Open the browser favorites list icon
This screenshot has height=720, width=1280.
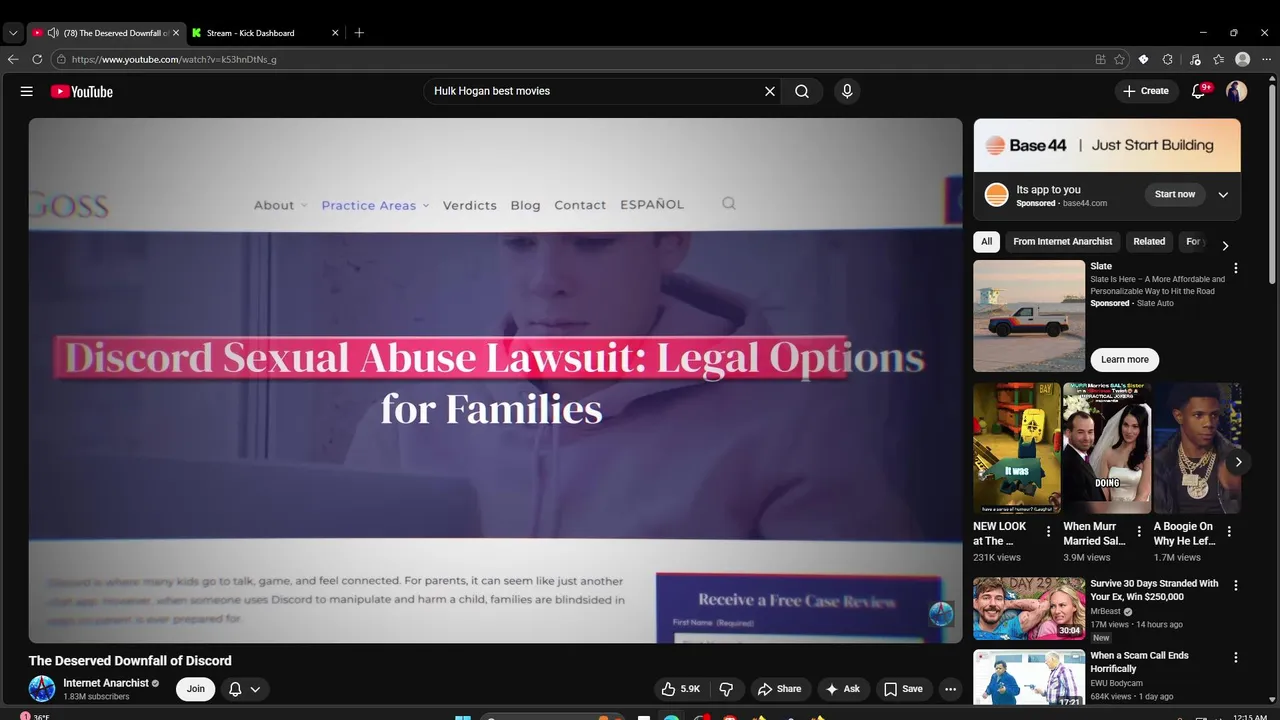(1218, 59)
